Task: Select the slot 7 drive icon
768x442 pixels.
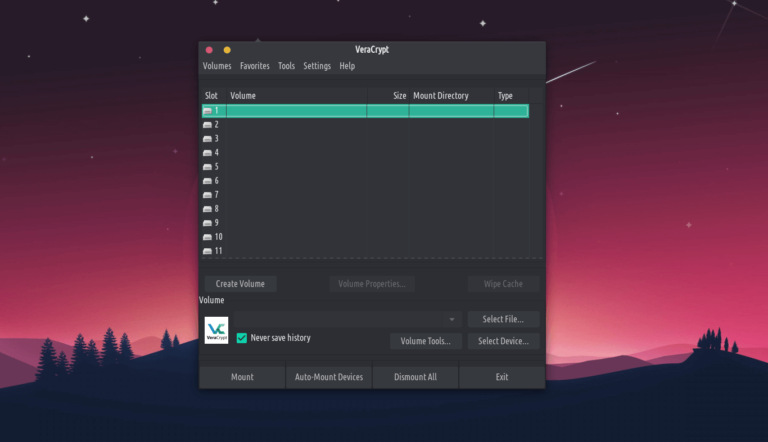Action: pos(207,195)
